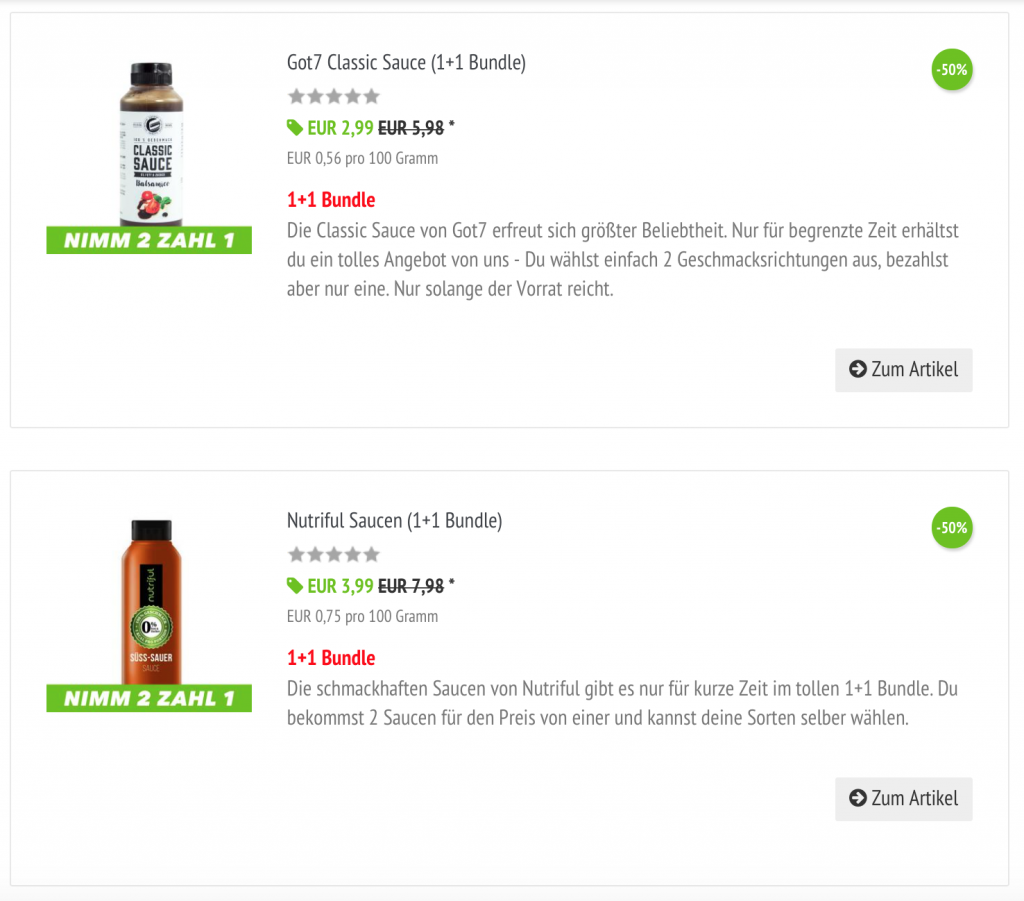Click the green price tag icon beside EUR 3,99
This screenshot has width=1024, height=901.
coord(295,585)
